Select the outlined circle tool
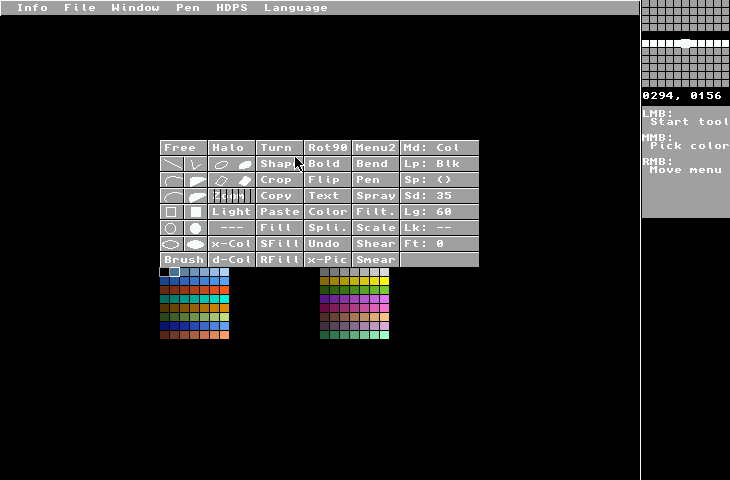 click(x=171, y=228)
